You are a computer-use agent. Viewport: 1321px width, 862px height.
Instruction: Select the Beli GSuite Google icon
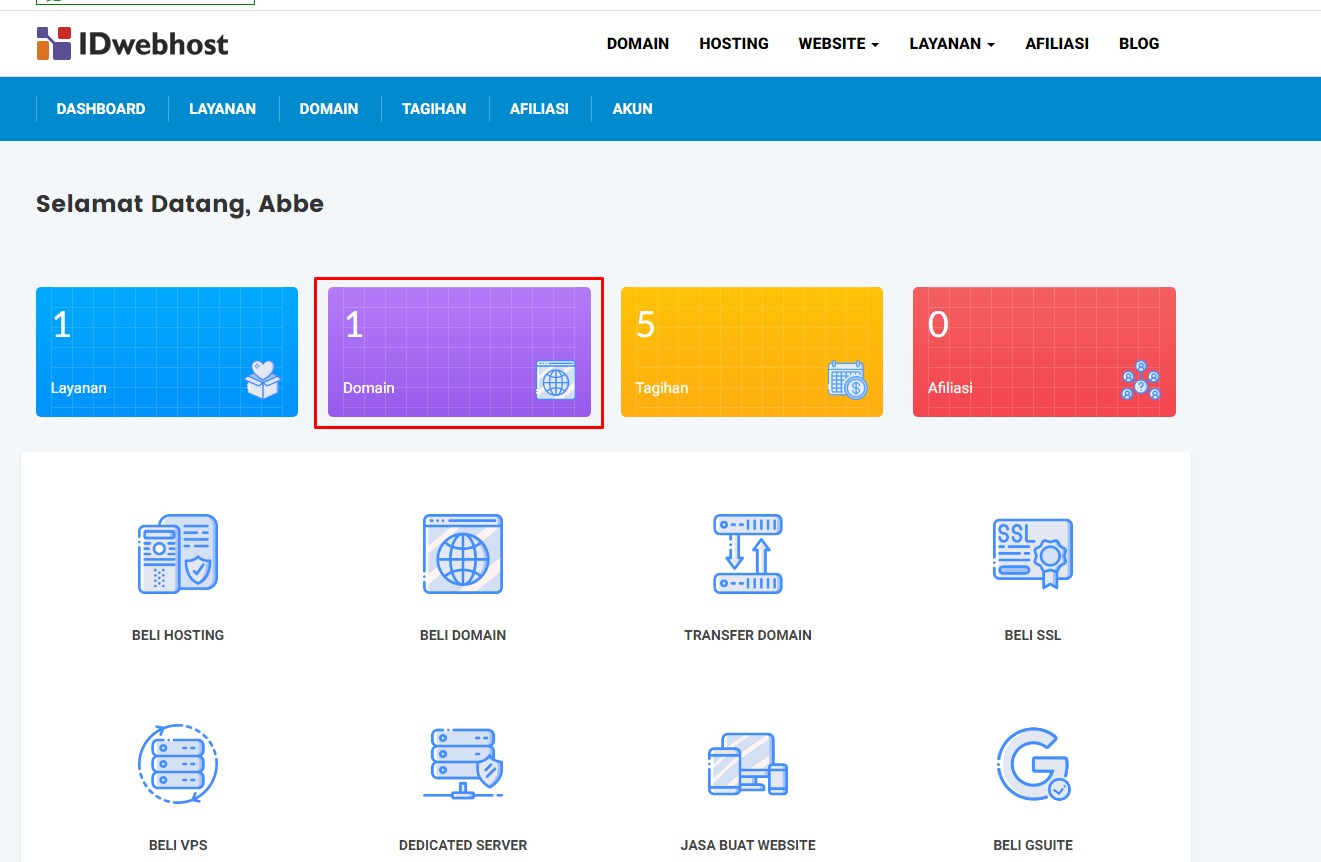pyautogui.click(x=1032, y=763)
